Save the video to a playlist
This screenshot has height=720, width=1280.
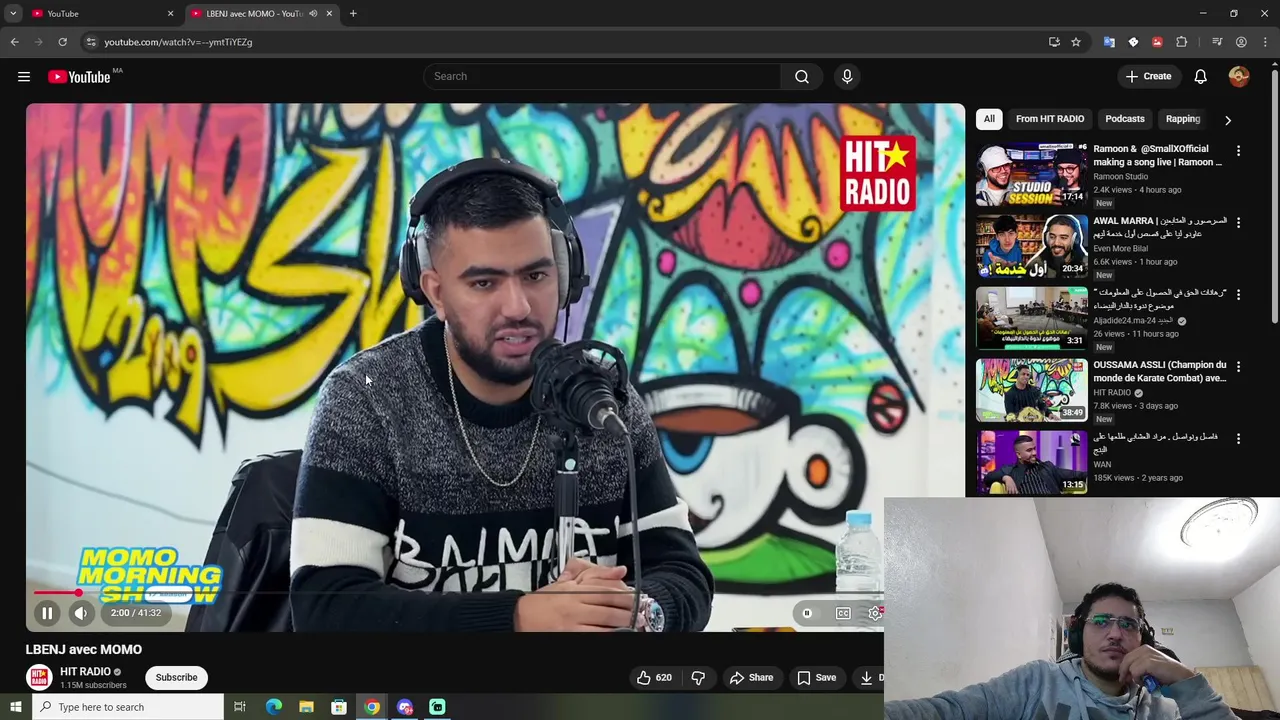coord(817,677)
